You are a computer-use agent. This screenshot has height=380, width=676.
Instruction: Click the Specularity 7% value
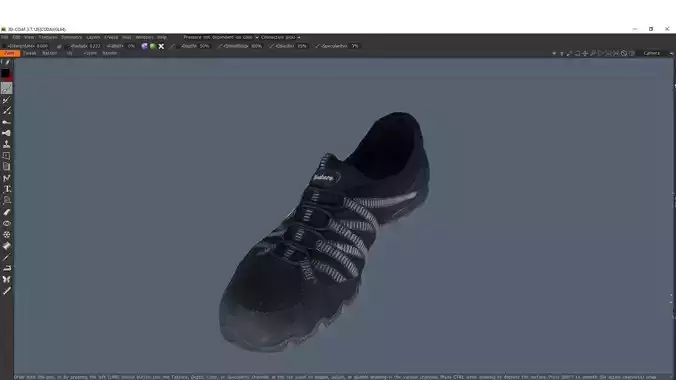[355, 46]
